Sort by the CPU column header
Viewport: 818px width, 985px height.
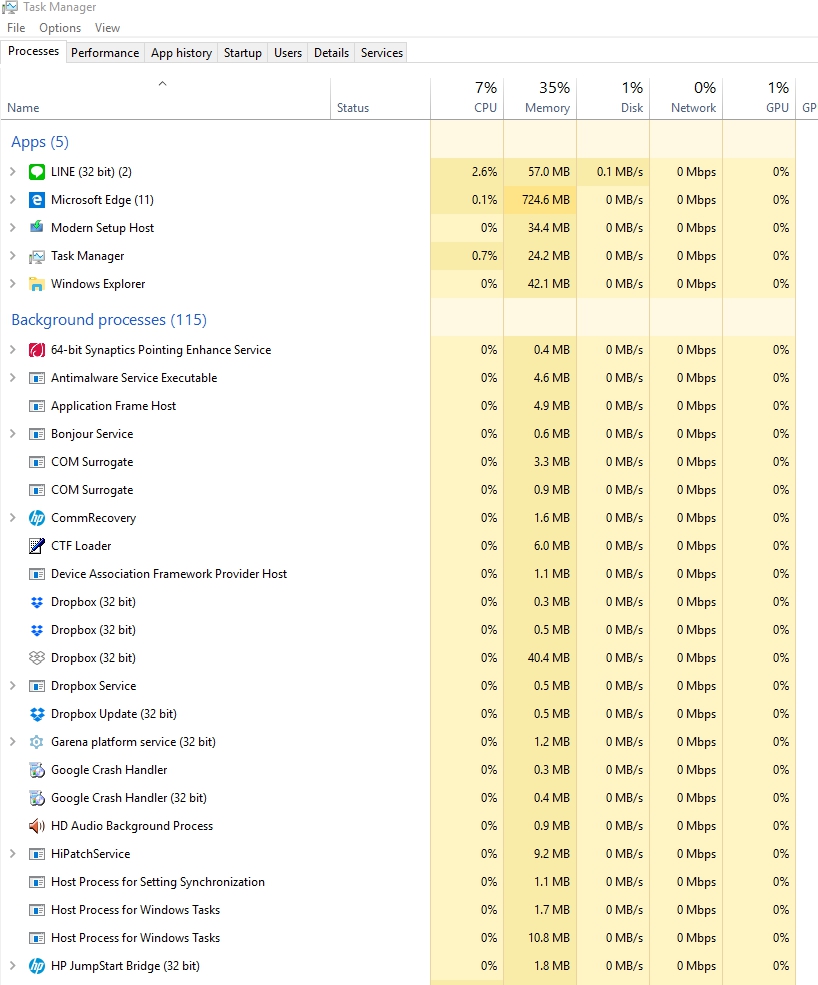[x=467, y=99]
